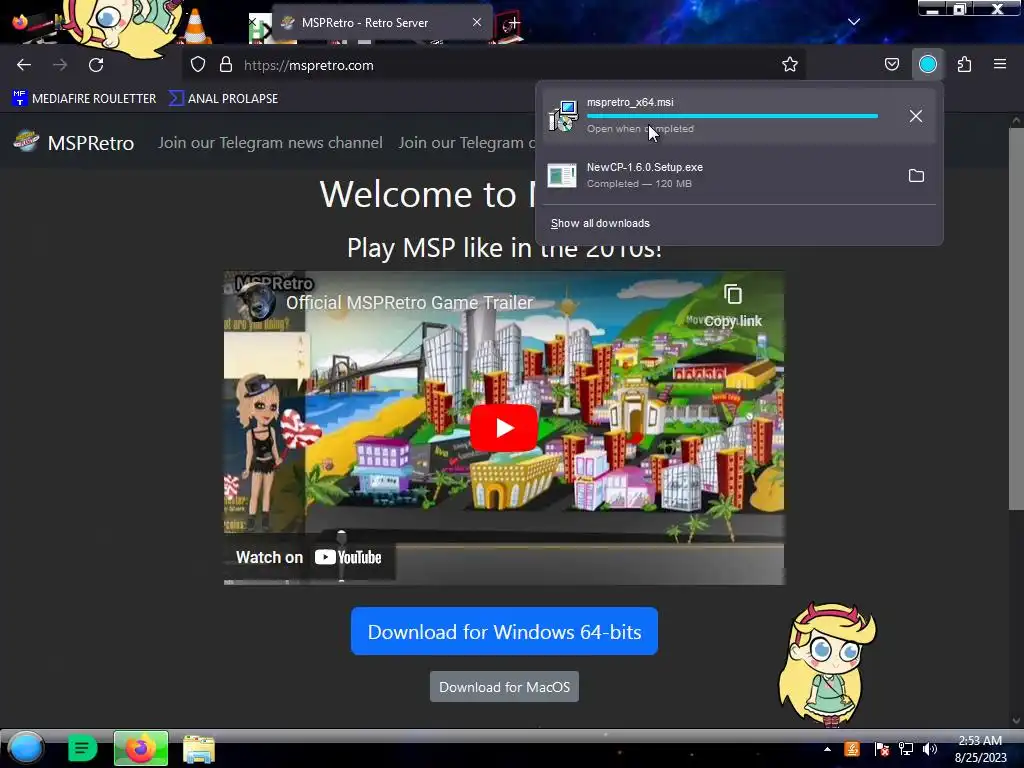Click Join our Telegram news channel
This screenshot has width=1024, height=768.
270,143
